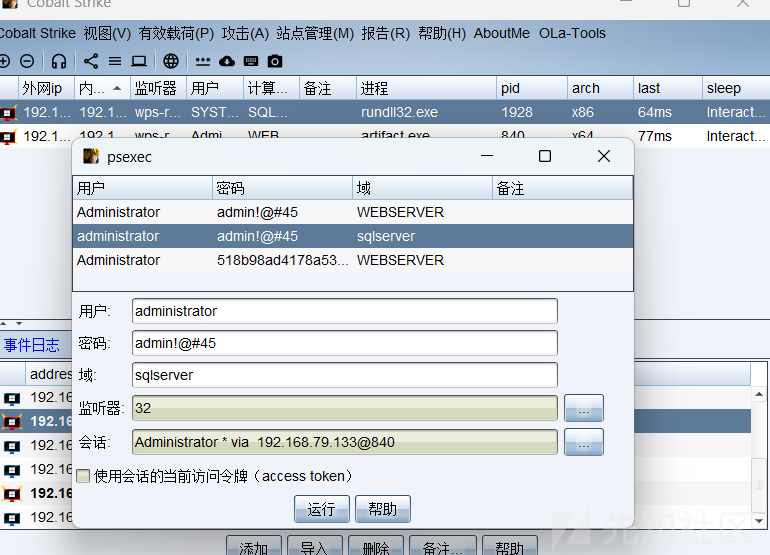Open downloaded files cloud icon
This screenshot has width=770, height=555.
(x=227, y=61)
